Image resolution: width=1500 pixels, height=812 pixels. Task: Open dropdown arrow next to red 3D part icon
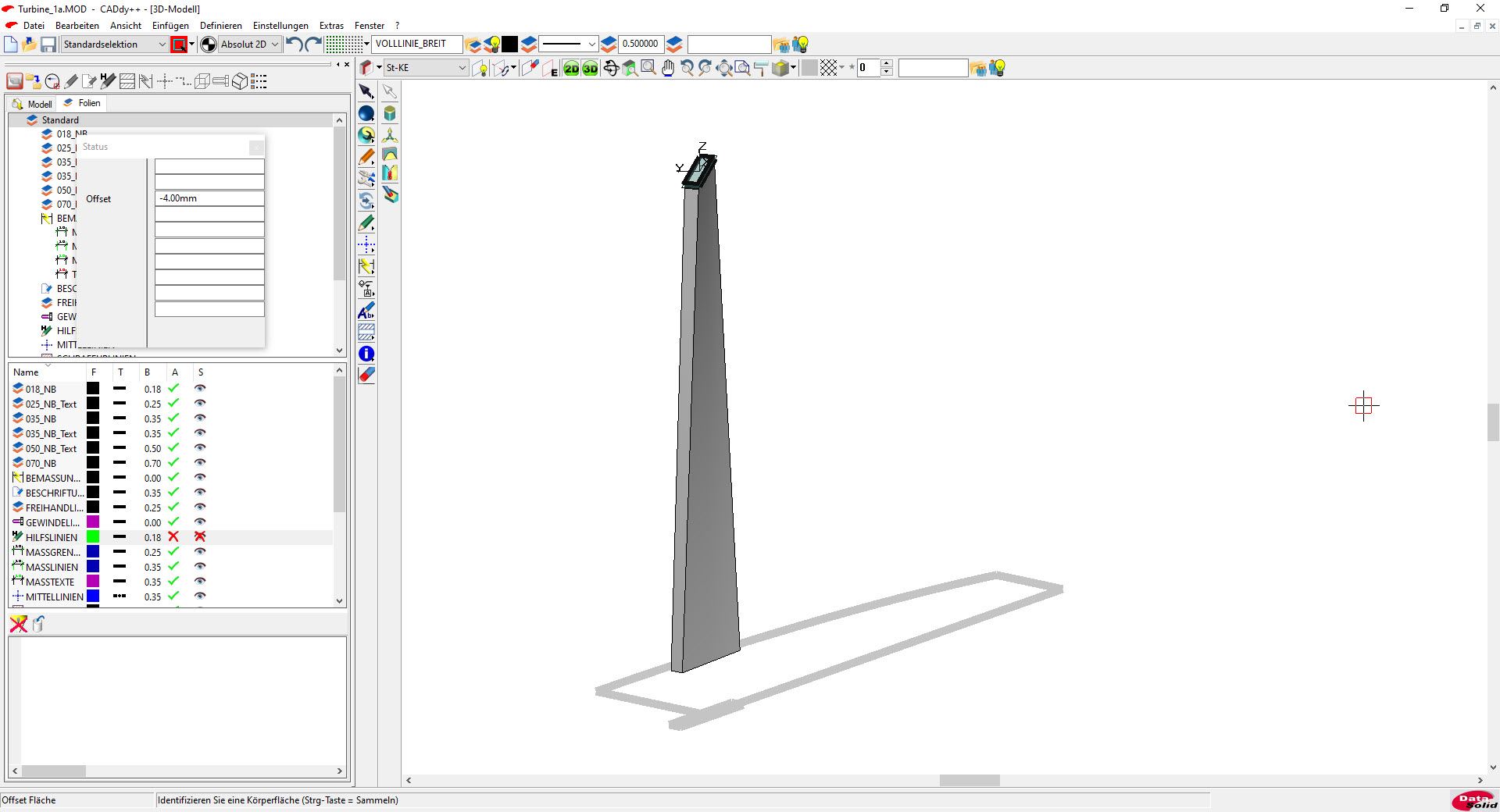pyautogui.click(x=379, y=69)
